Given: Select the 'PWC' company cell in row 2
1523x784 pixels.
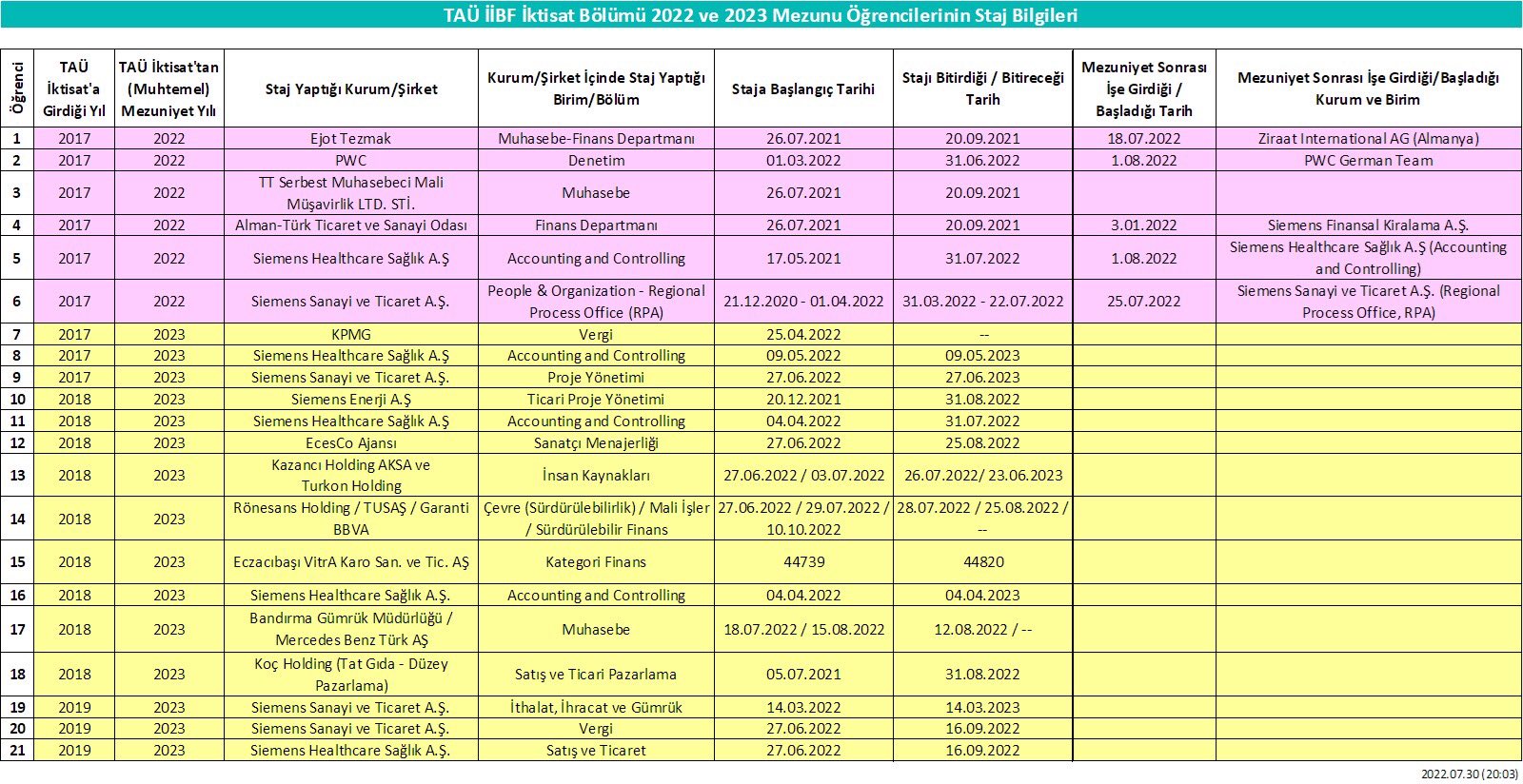Looking at the screenshot, I should coord(351,160).
